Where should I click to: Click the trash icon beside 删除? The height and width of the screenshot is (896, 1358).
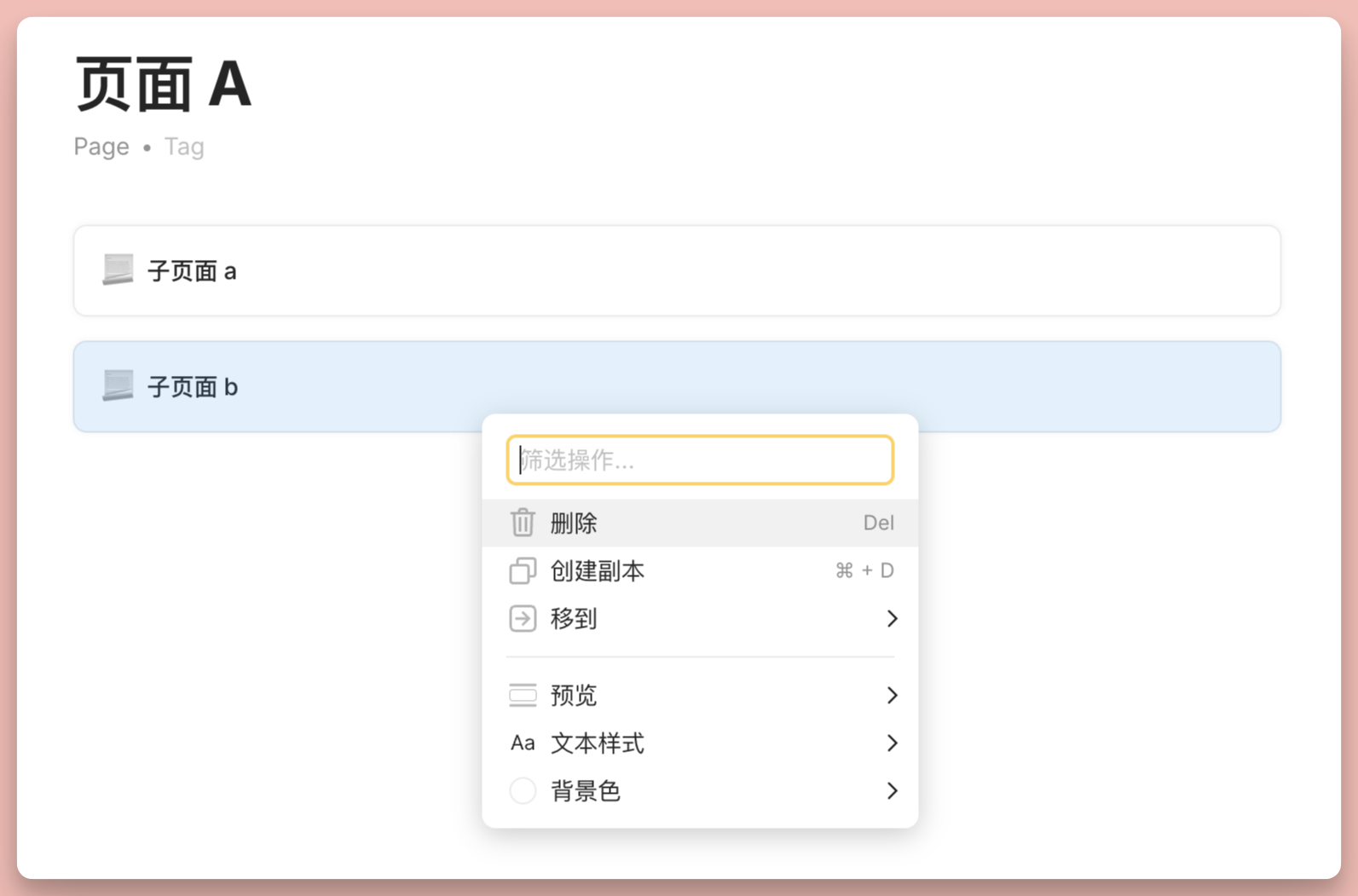(523, 523)
